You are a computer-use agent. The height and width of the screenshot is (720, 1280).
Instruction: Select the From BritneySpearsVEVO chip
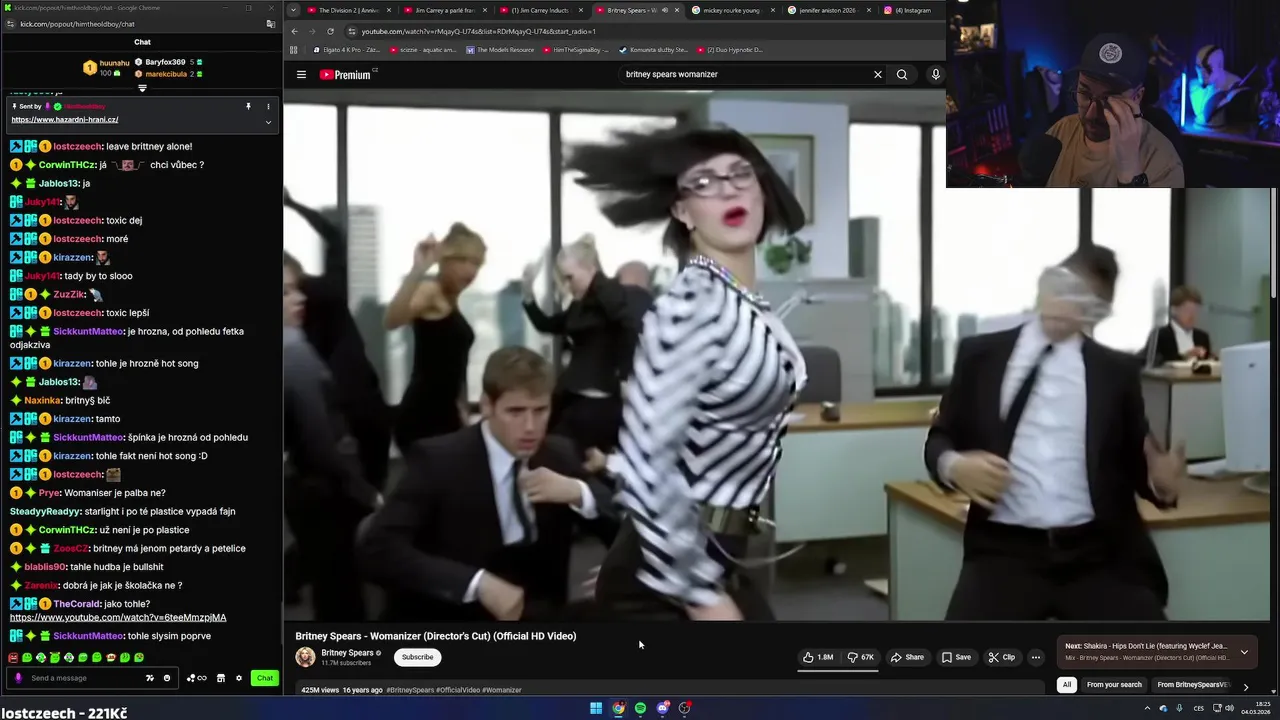pos(1192,685)
